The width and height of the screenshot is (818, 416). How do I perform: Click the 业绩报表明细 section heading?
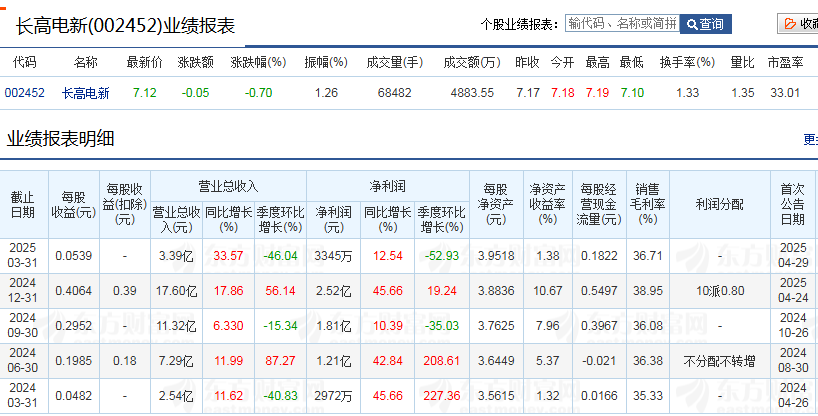click(x=60, y=139)
